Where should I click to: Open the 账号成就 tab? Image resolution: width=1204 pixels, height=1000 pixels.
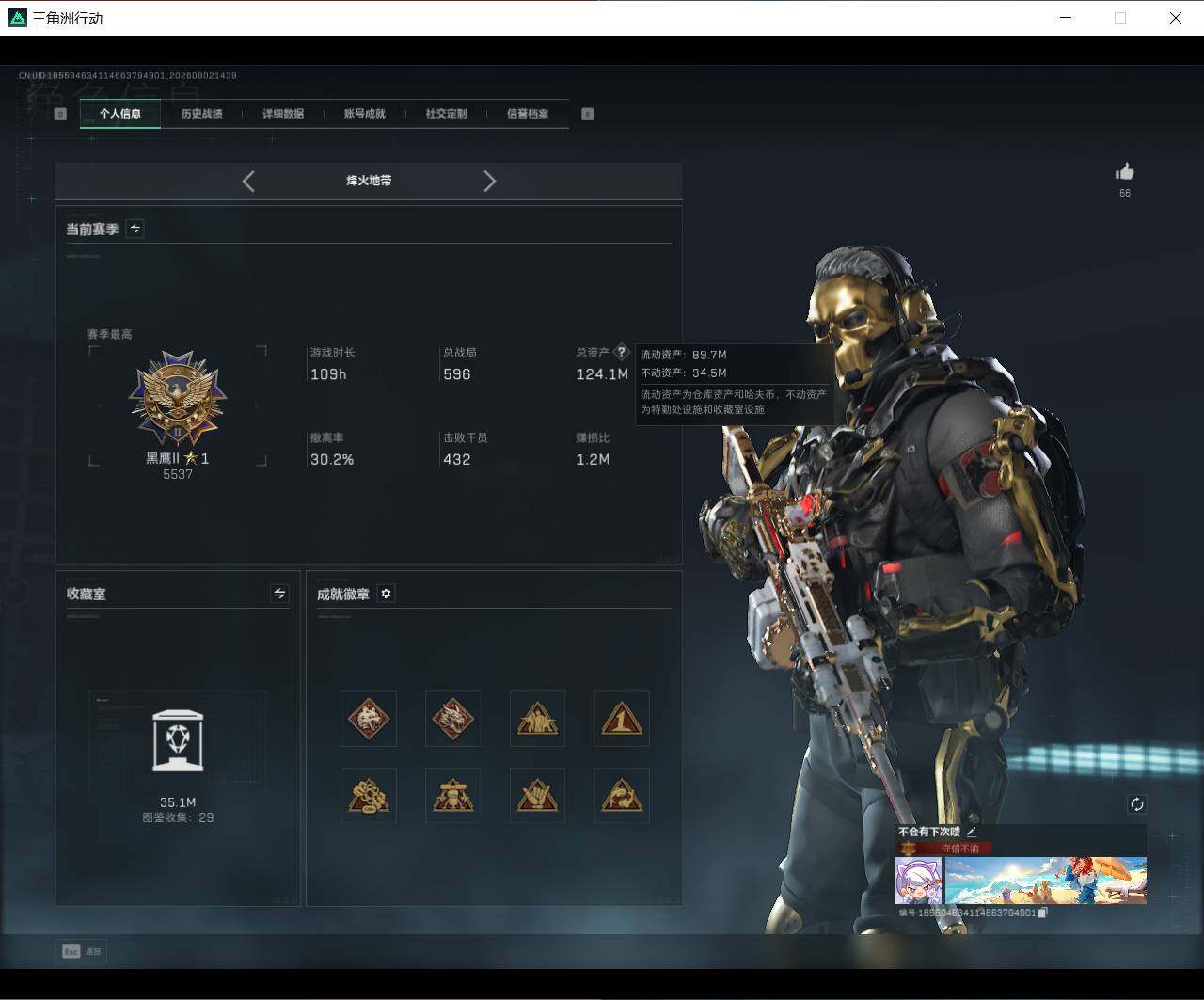click(365, 114)
